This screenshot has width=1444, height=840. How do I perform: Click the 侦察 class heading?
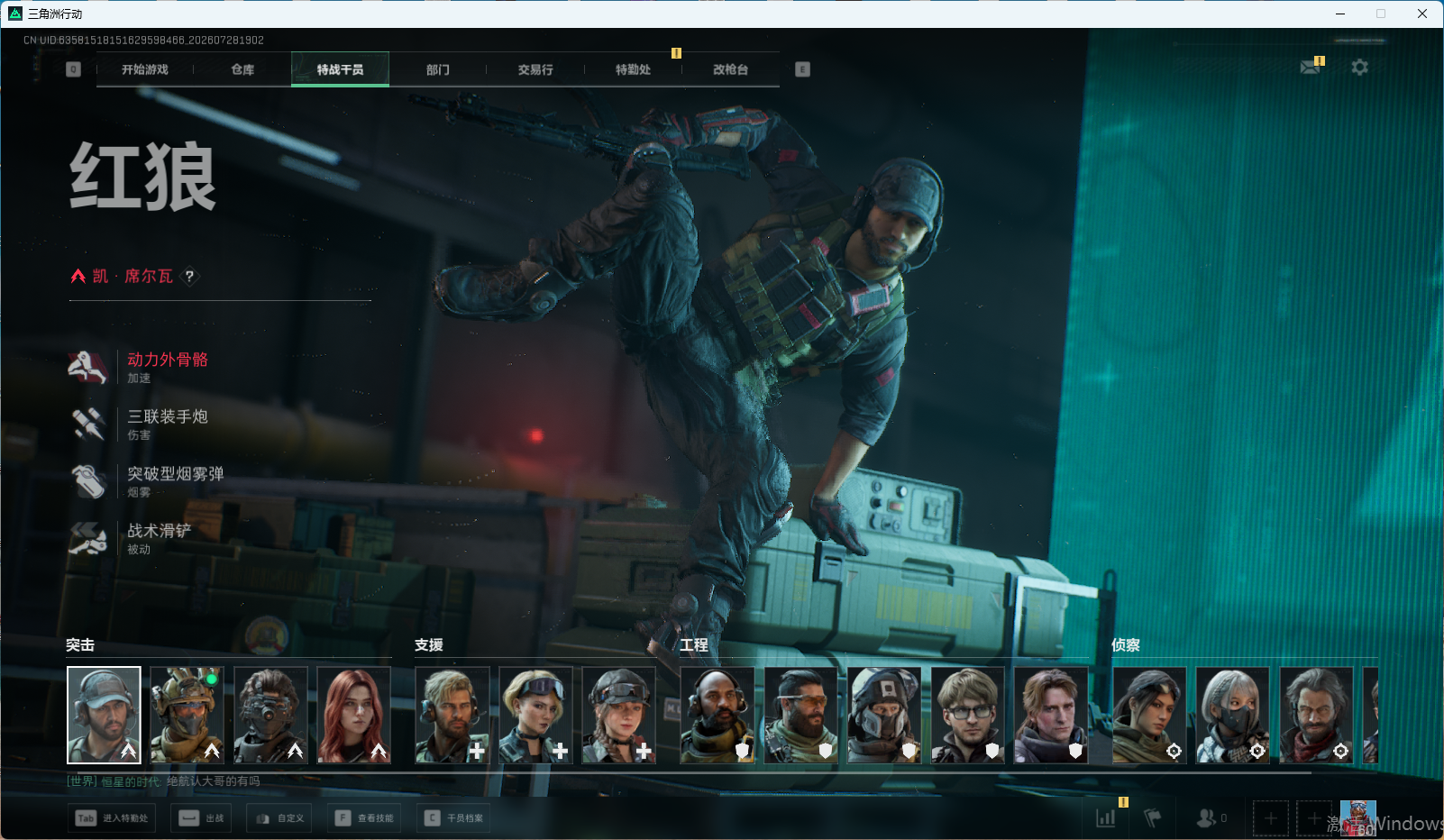[x=1126, y=645]
